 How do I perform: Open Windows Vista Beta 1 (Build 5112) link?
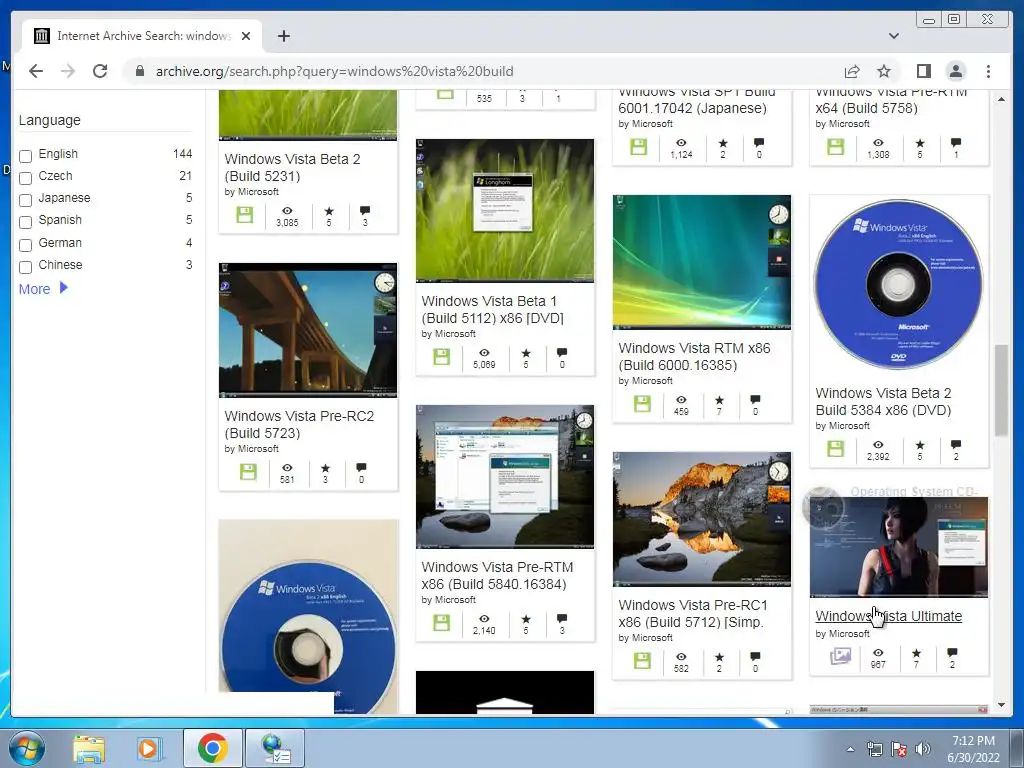pos(492,310)
